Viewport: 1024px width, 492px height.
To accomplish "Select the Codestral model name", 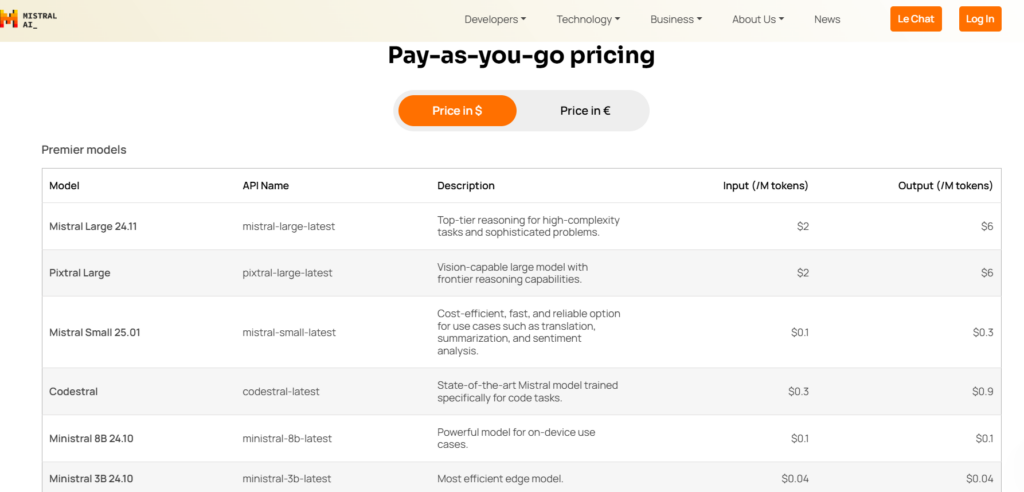I will point(73,391).
